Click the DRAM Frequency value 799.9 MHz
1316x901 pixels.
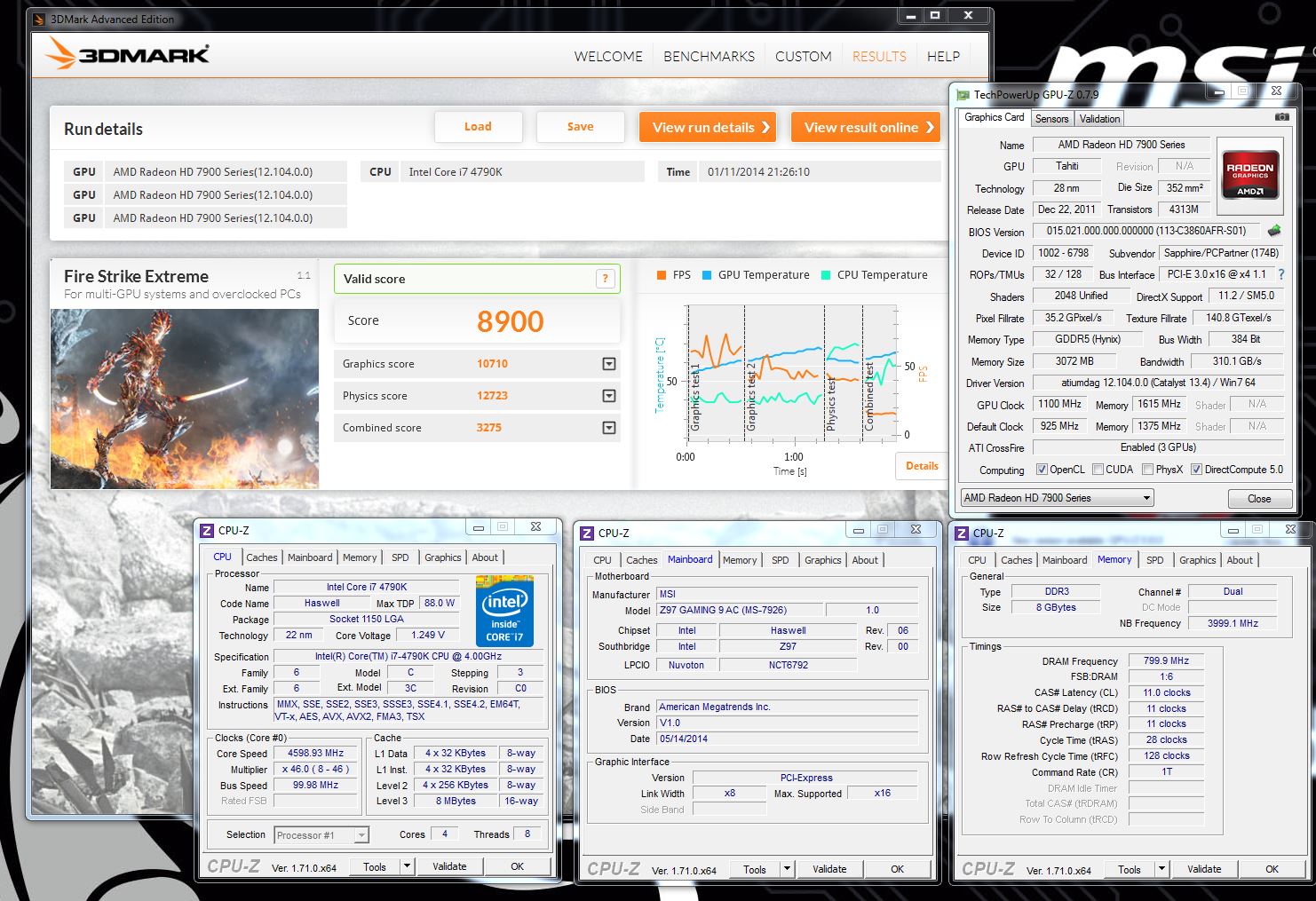point(1166,661)
